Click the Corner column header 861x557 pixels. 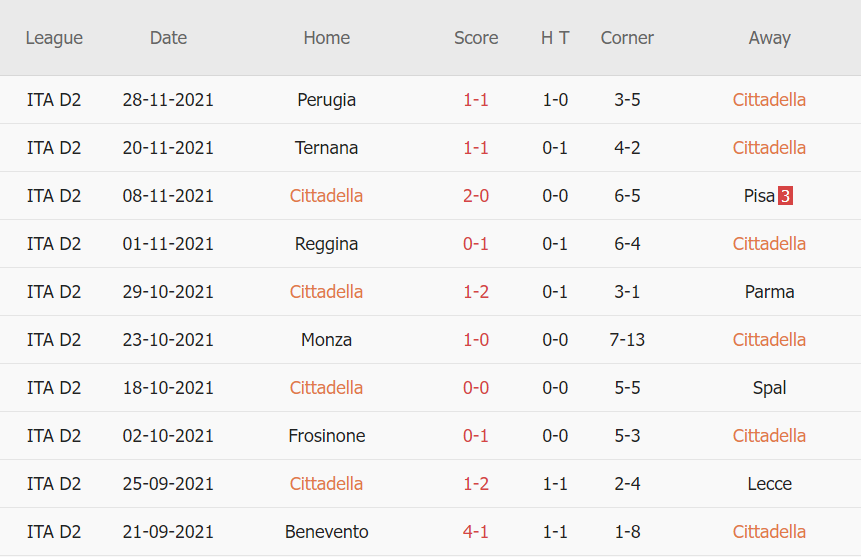tap(627, 38)
